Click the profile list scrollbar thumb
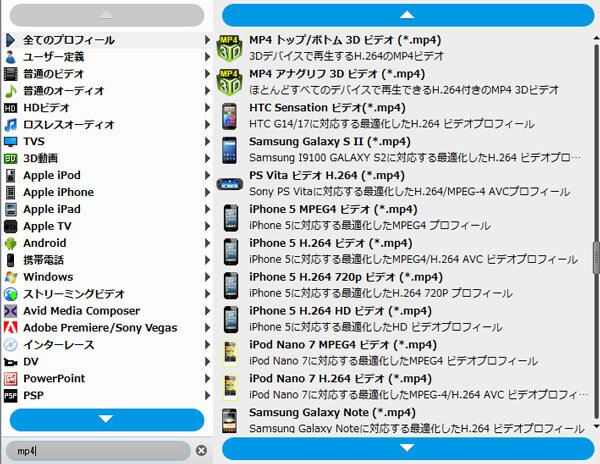Image resolution: width=600 pixels, height=464 pixels. pos(597,258)
